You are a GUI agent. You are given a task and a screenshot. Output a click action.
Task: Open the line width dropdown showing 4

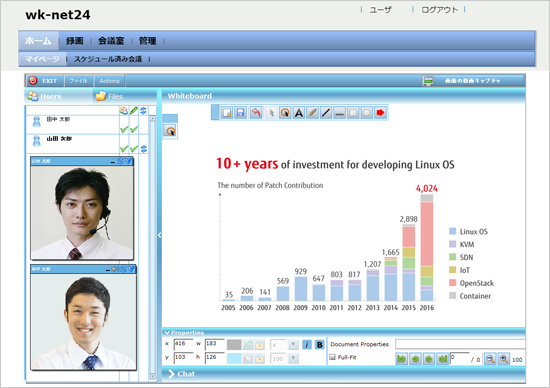pos(293,345)
